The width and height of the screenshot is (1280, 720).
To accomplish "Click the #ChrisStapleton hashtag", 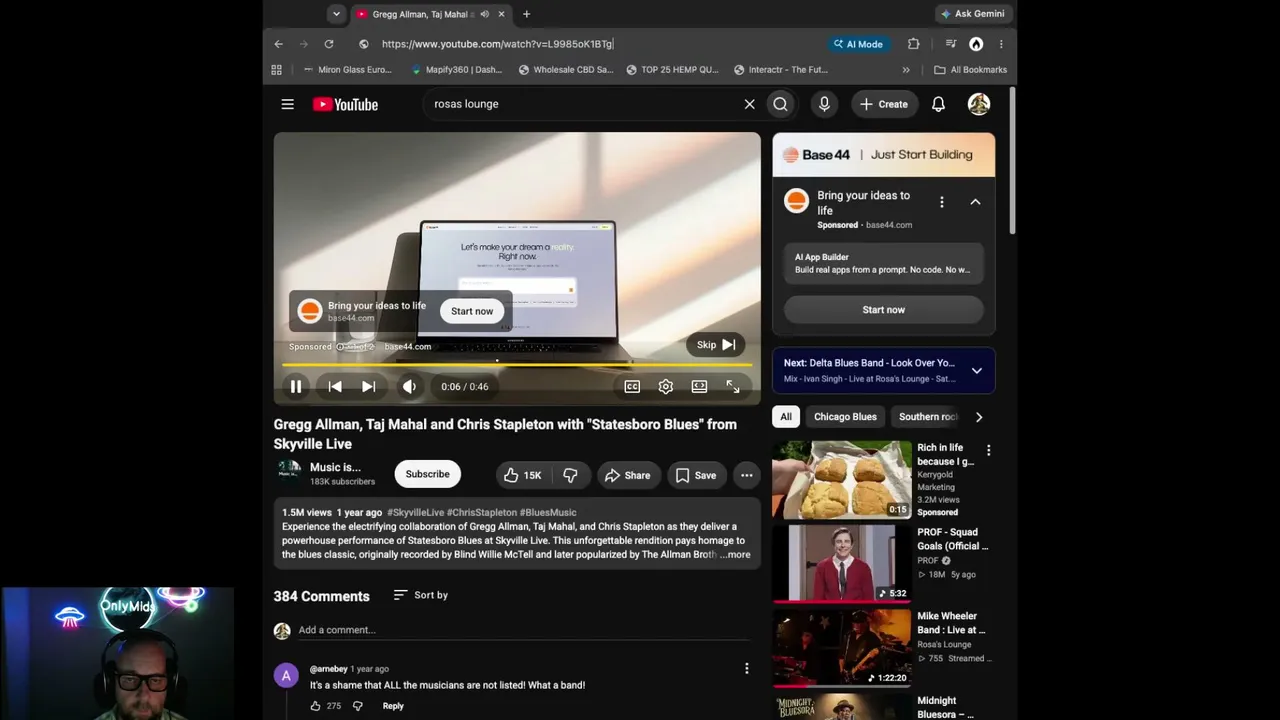I will [482, 513].
